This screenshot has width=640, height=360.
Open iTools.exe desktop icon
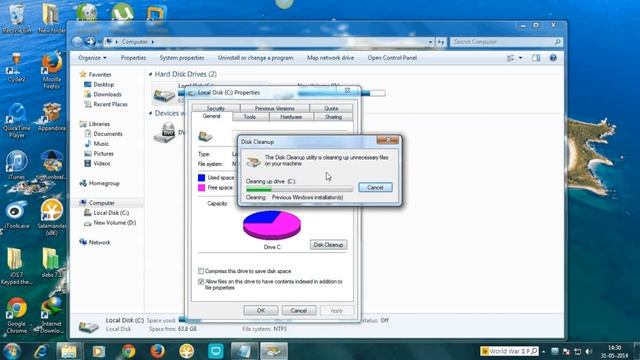tap(16, 214)
